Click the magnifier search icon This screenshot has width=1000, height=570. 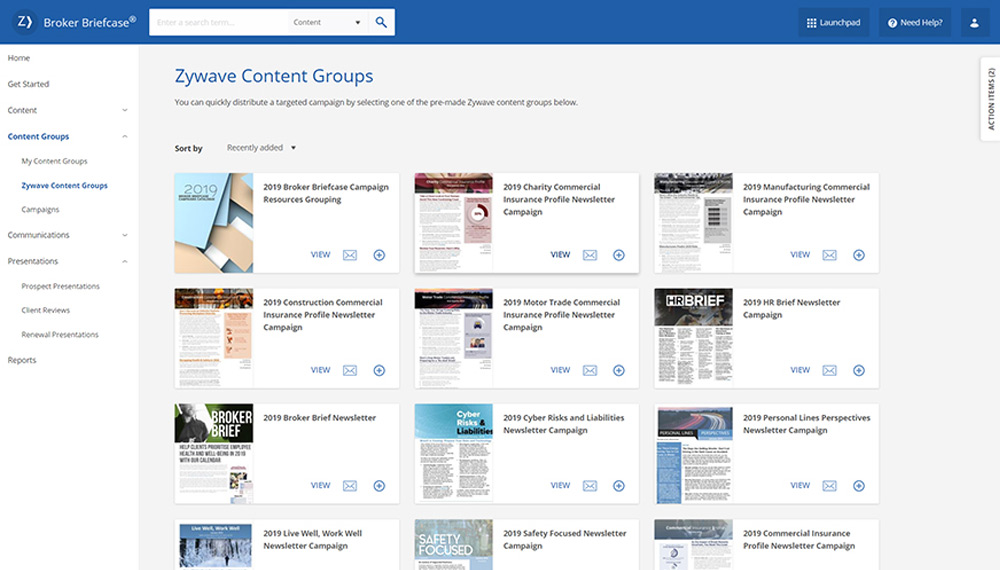(x=381, y=22)
